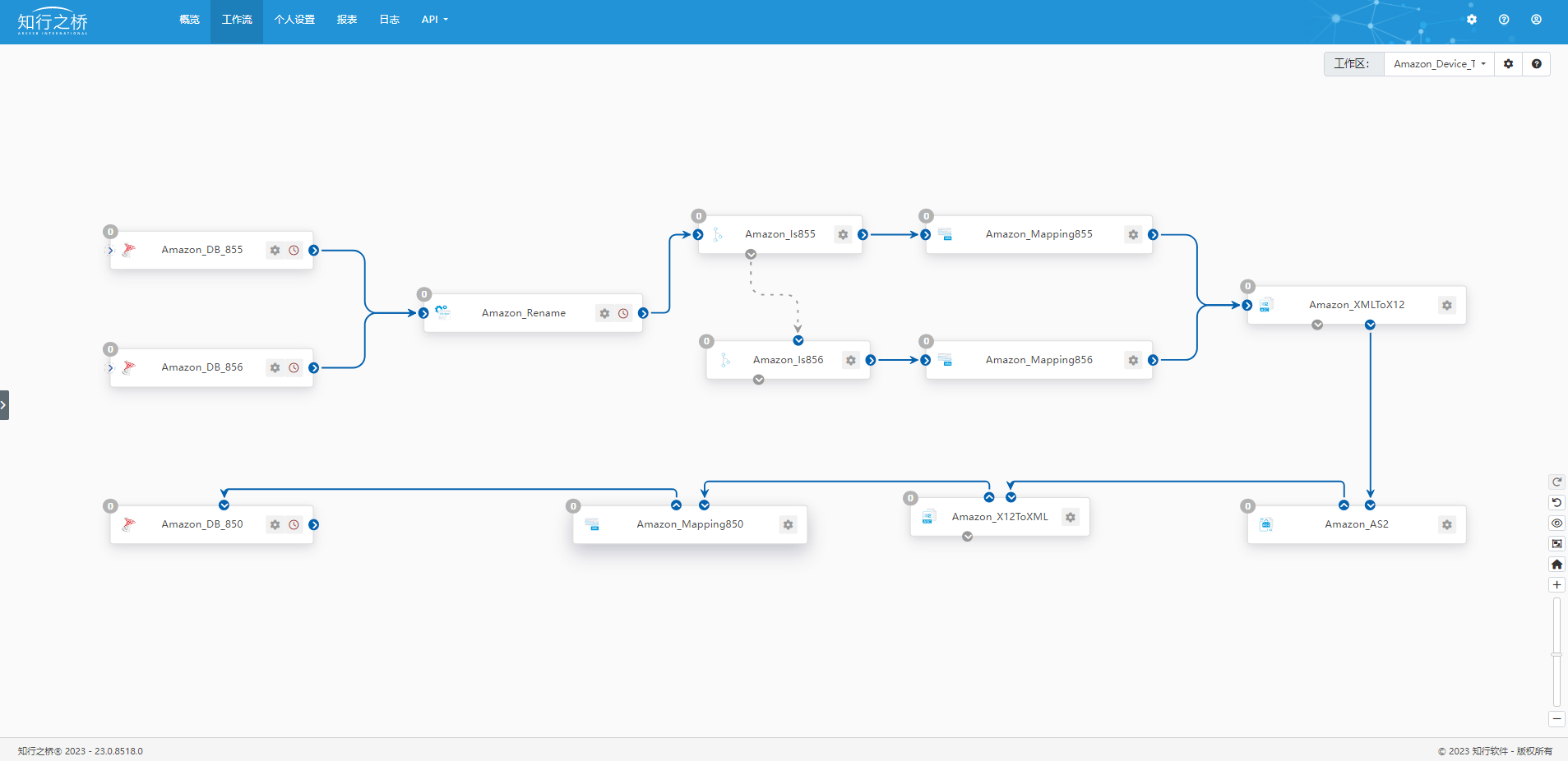This screenshot has height=761, width=1568.
Task: Switch to the 工作流 tab
Action: (x=237, y=20)
